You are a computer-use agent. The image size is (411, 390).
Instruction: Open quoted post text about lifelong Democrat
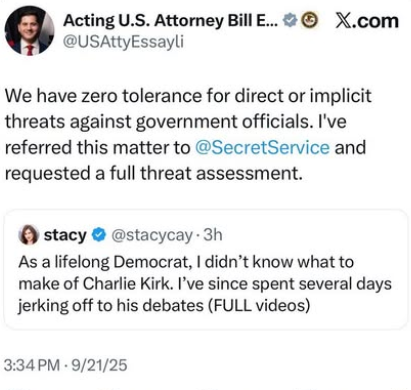(205, 284)
